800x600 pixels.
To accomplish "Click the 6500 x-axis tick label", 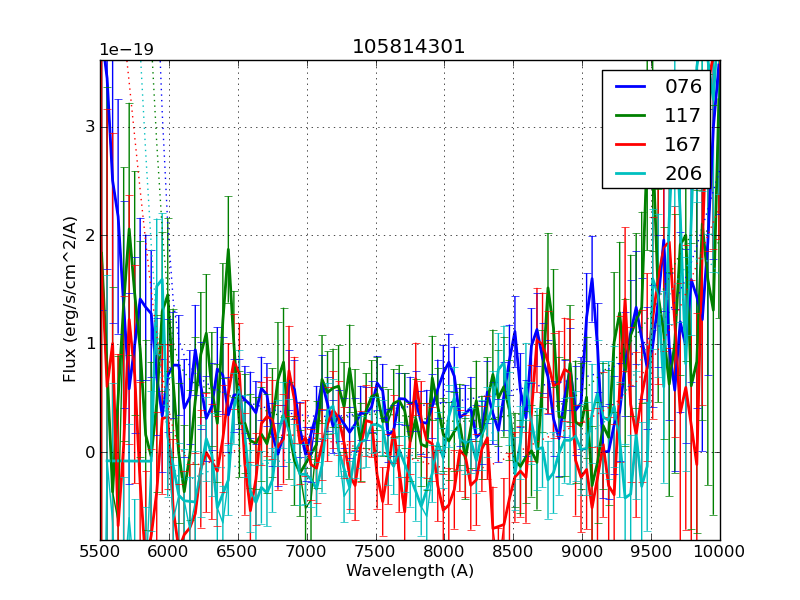I will (x=238, y=551).
